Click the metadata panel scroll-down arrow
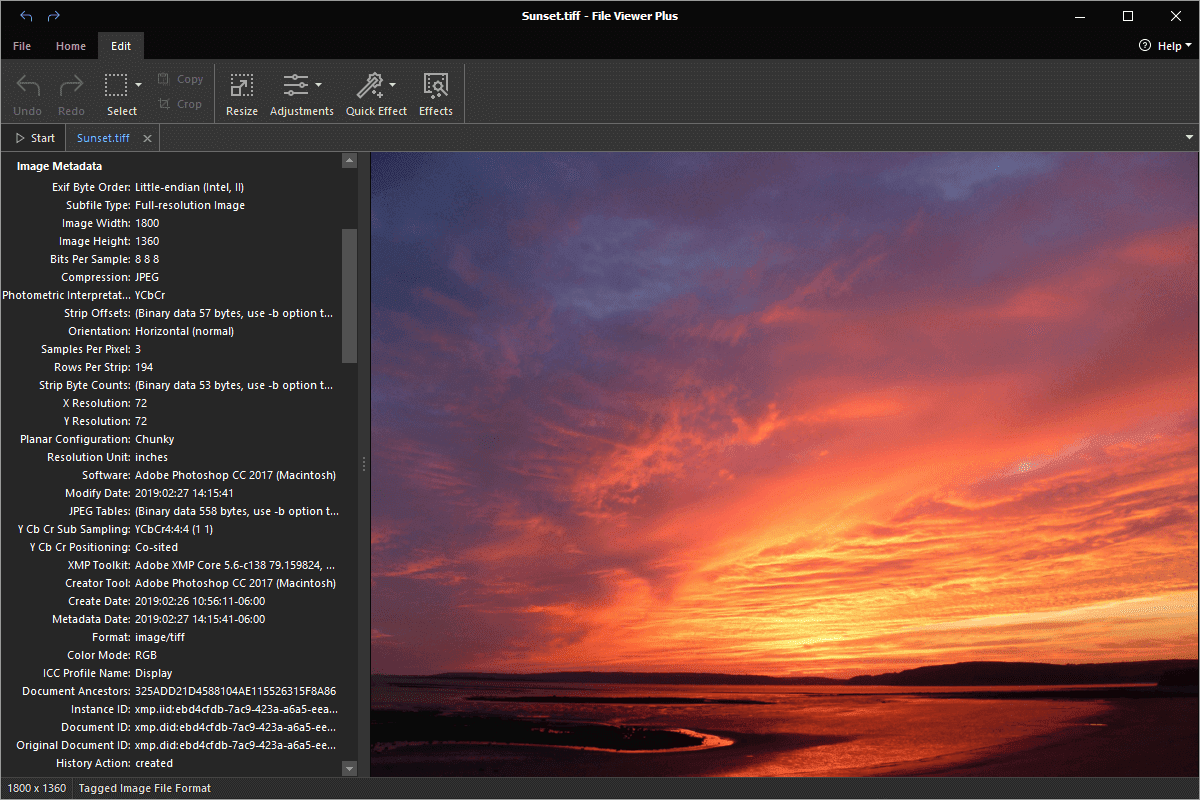 coord(349,768)
